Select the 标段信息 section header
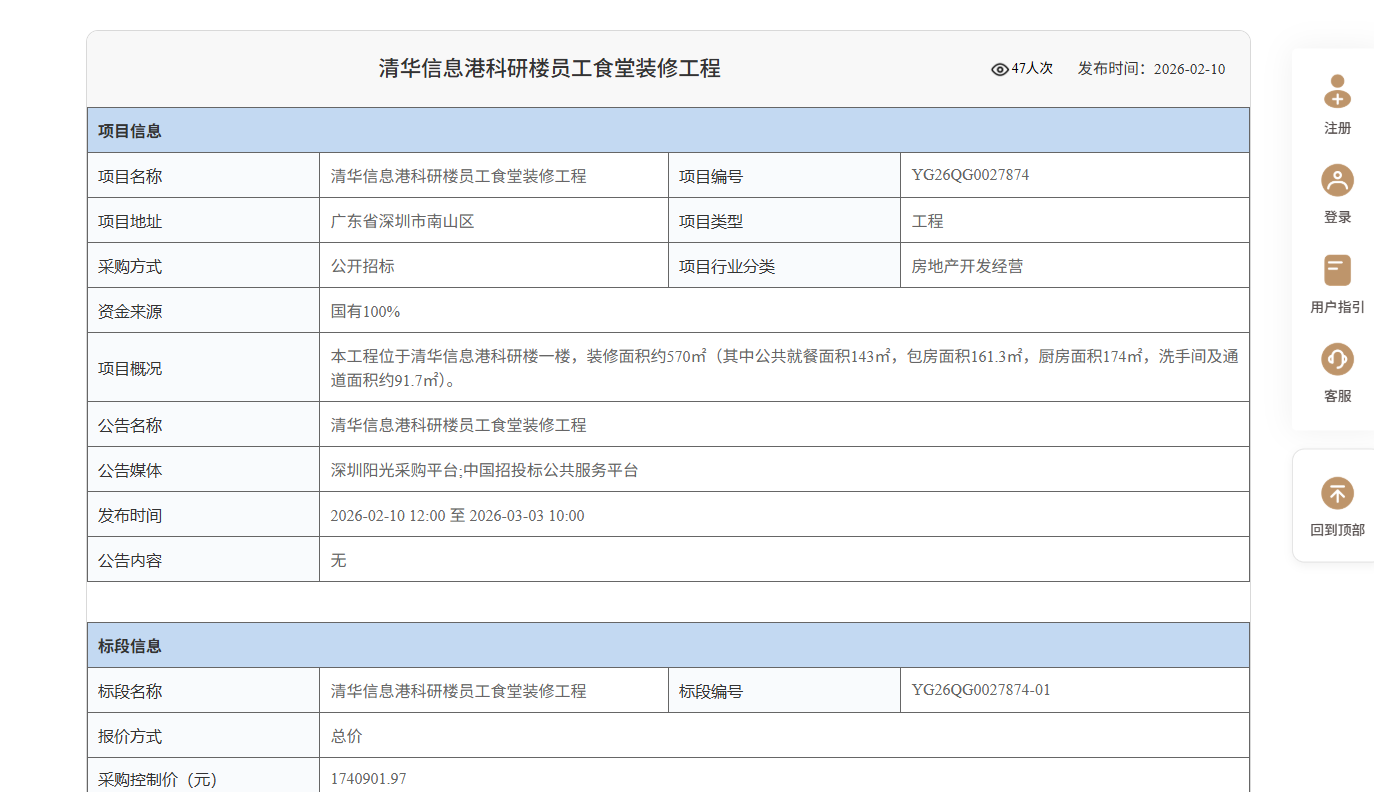The width and height of the screenshot is (1374, 792). [130, 646]
